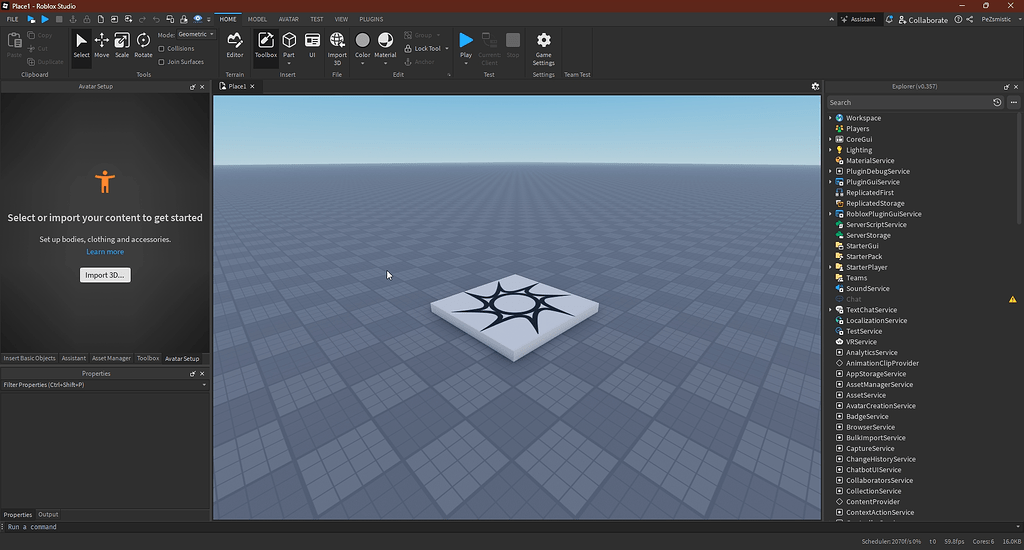The image size is (1024, 550).
Task: Enable the Join Surfaces checkbox
Action: tap(162, 62)
